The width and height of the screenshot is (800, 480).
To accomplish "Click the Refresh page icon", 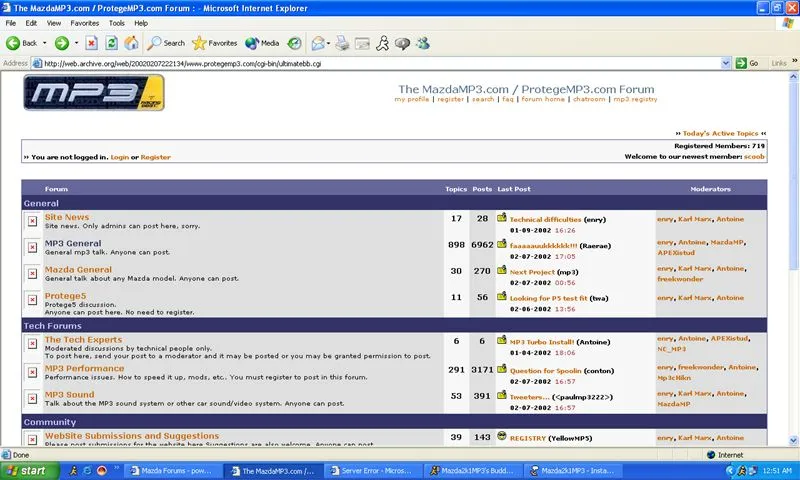I will click(111, 43).
